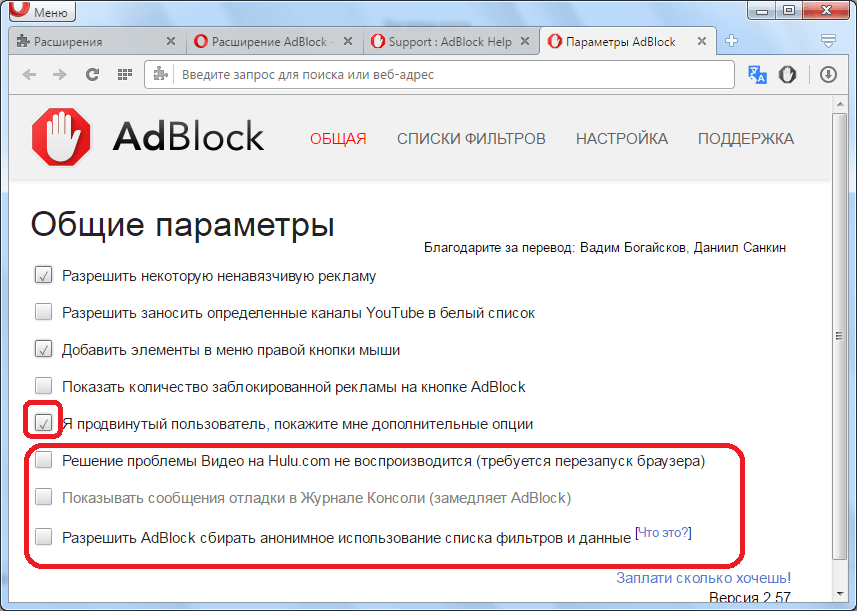Uncheck the advanced user options checkbox
The height and width of the screenshot is (611, 857).
(43, 423)
